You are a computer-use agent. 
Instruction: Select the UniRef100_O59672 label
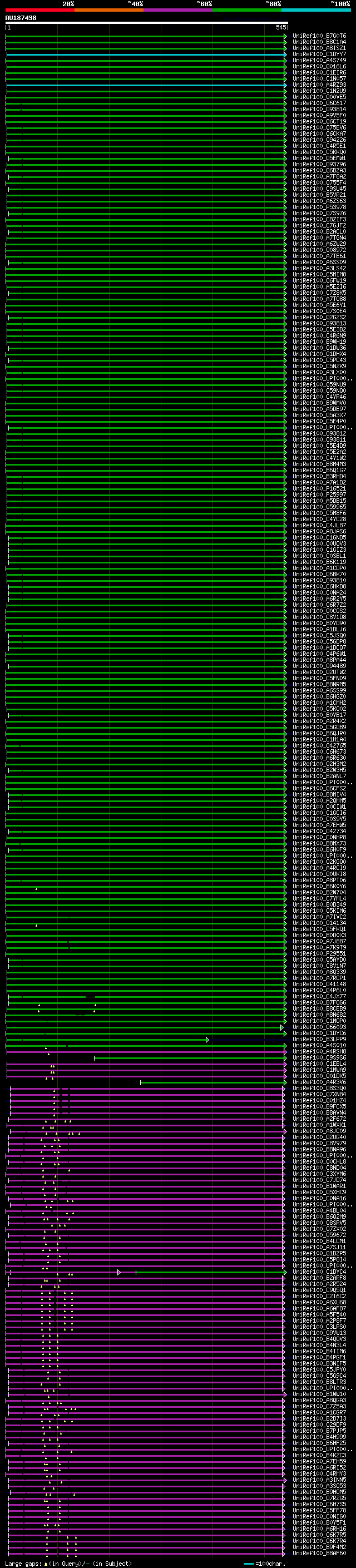[x=319, y=1235]
